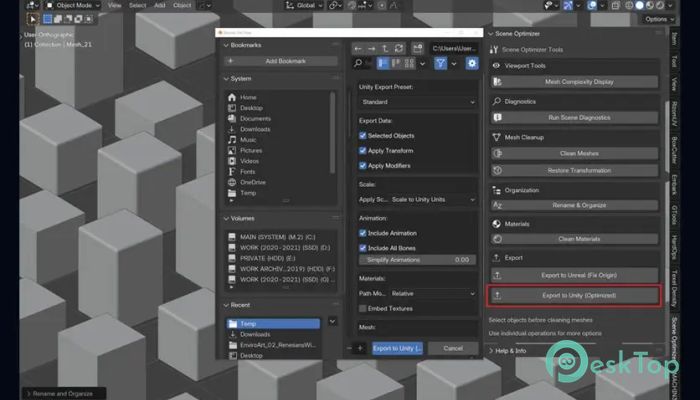Open the Object menu
Viewport: 700px width, 400px height.
click(182, 5)
